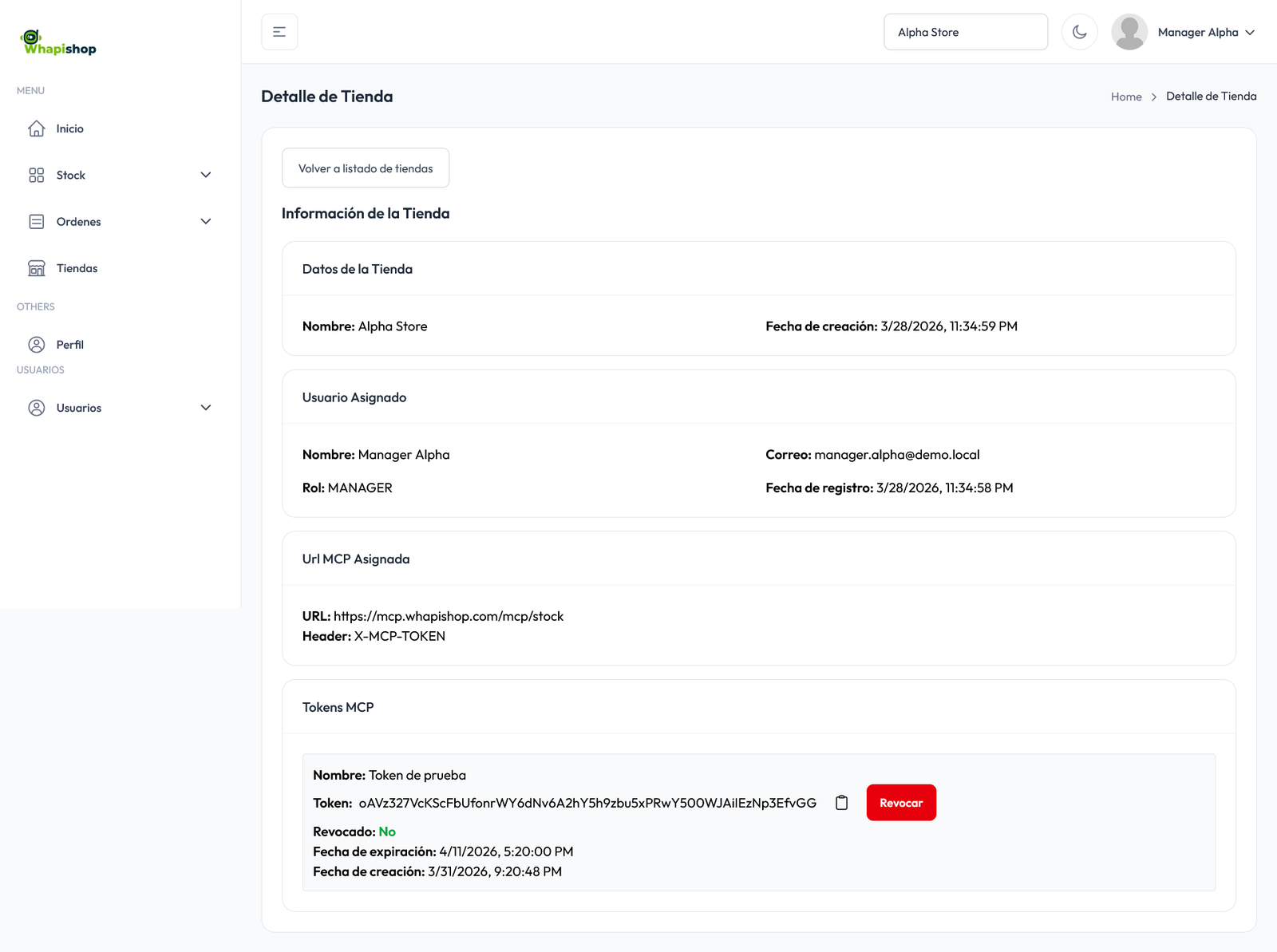The image size is (1277, 952).
Task: Click Volver a listado de tiendas
Action: (x=366, y=168)
